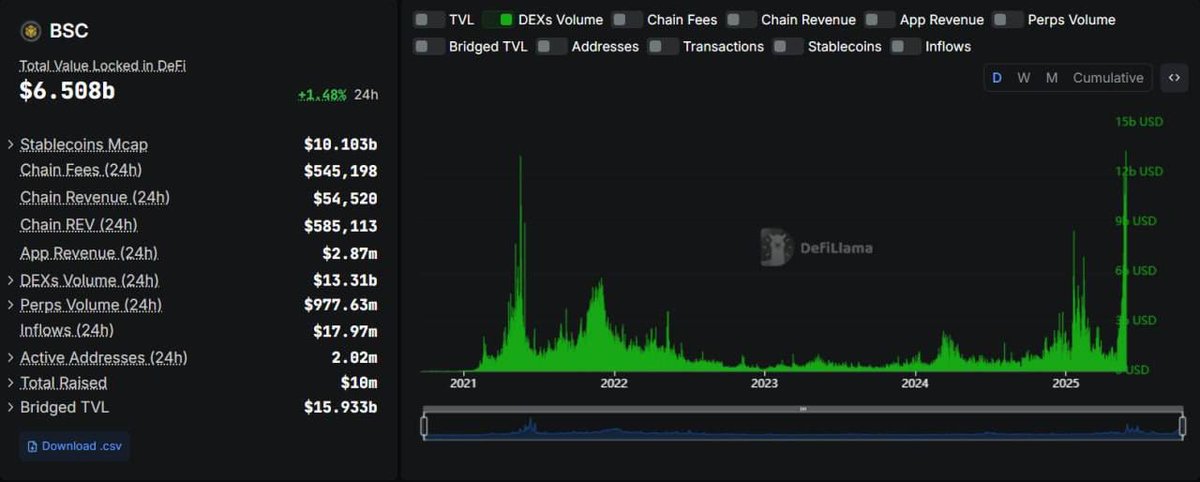Disable the DEXs Volume chart series
Viewport: 1200px width, 482px height.
(498, 20)
